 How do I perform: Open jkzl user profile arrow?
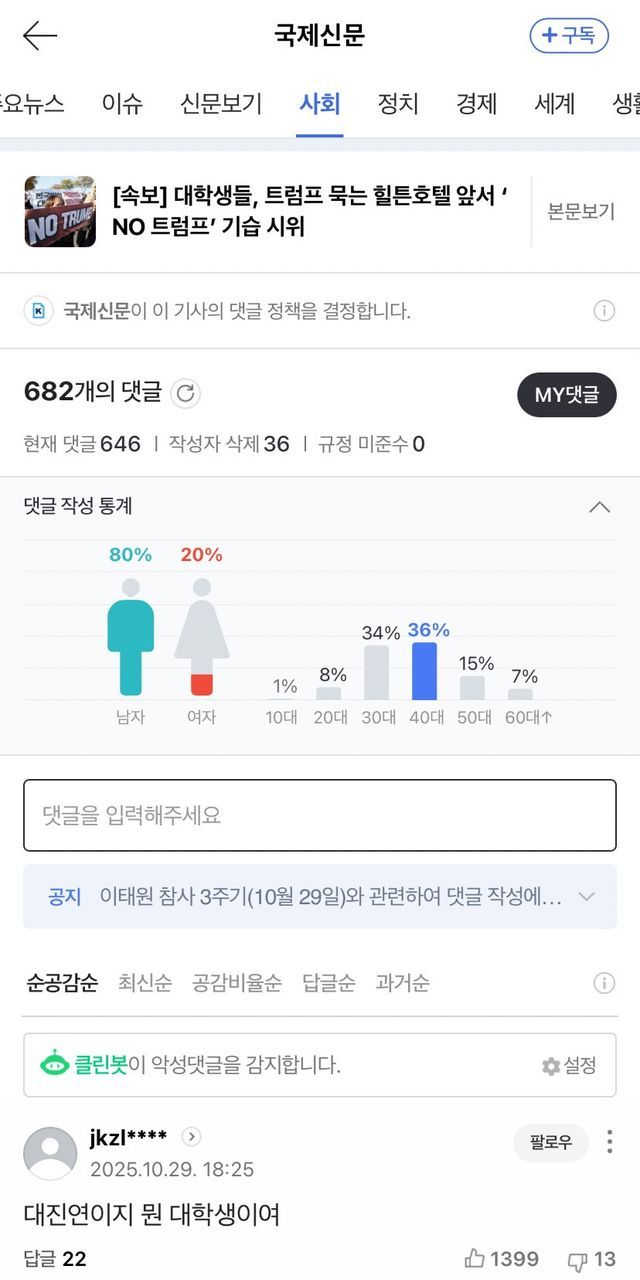click(191, 1137)
